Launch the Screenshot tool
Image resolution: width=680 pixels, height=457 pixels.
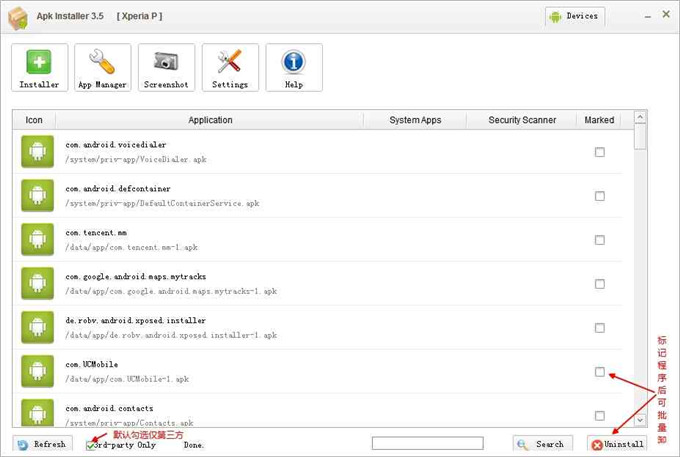click(x=166, y=68)
